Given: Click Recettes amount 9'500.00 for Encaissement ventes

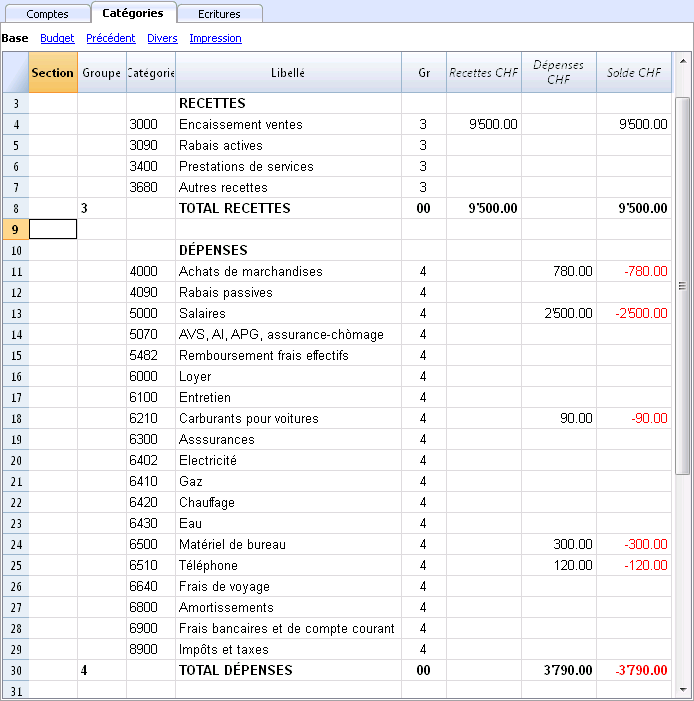Looking at the screenshot, I should [493, 124].
